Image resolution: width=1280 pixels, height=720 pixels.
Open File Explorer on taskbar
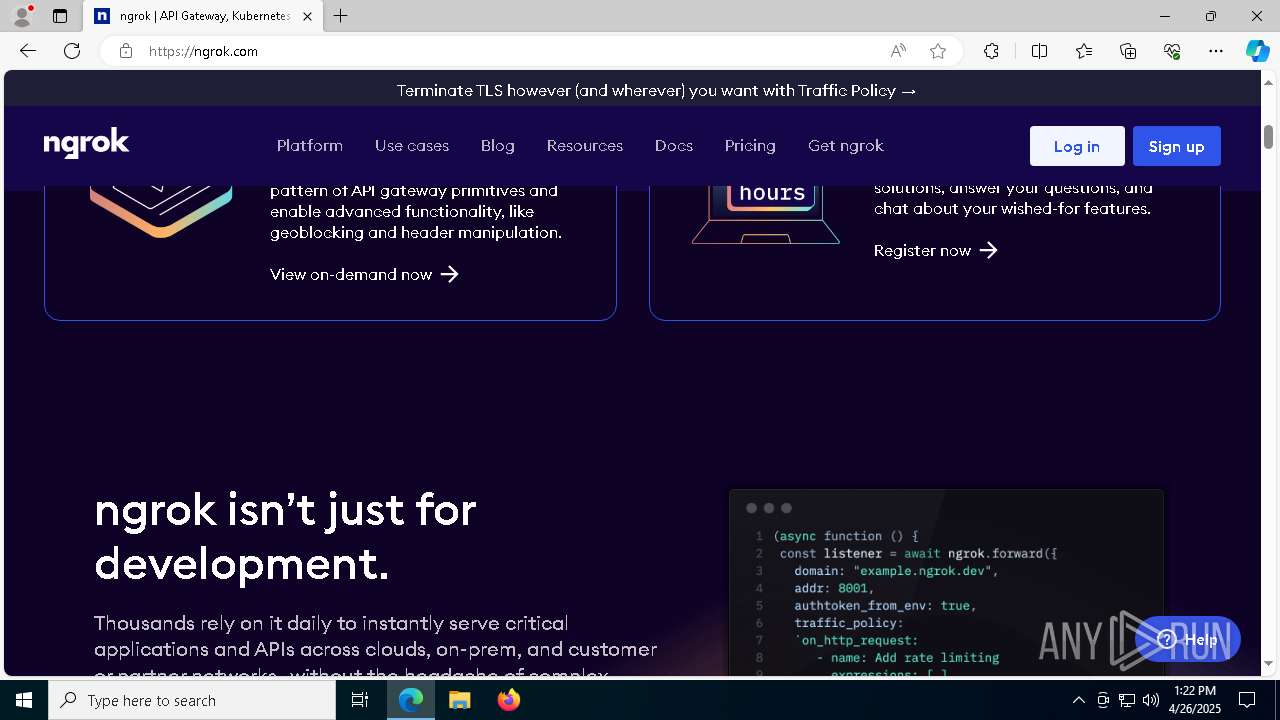click(459, 700)
